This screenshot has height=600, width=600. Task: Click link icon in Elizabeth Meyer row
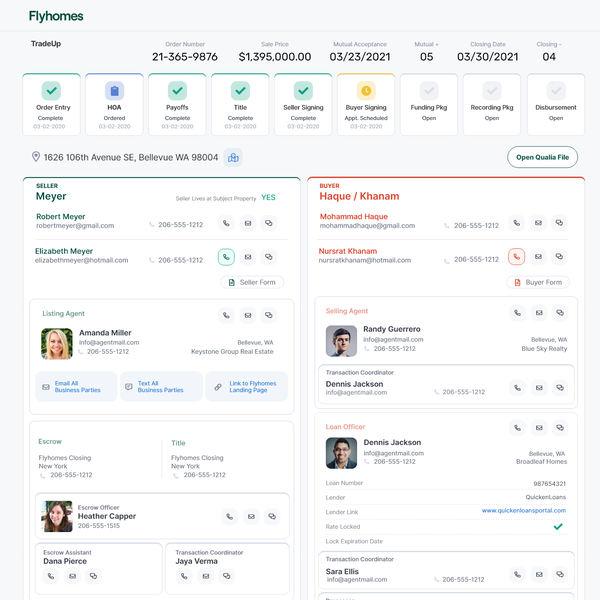pyautogui.click(x=269, y=257)
